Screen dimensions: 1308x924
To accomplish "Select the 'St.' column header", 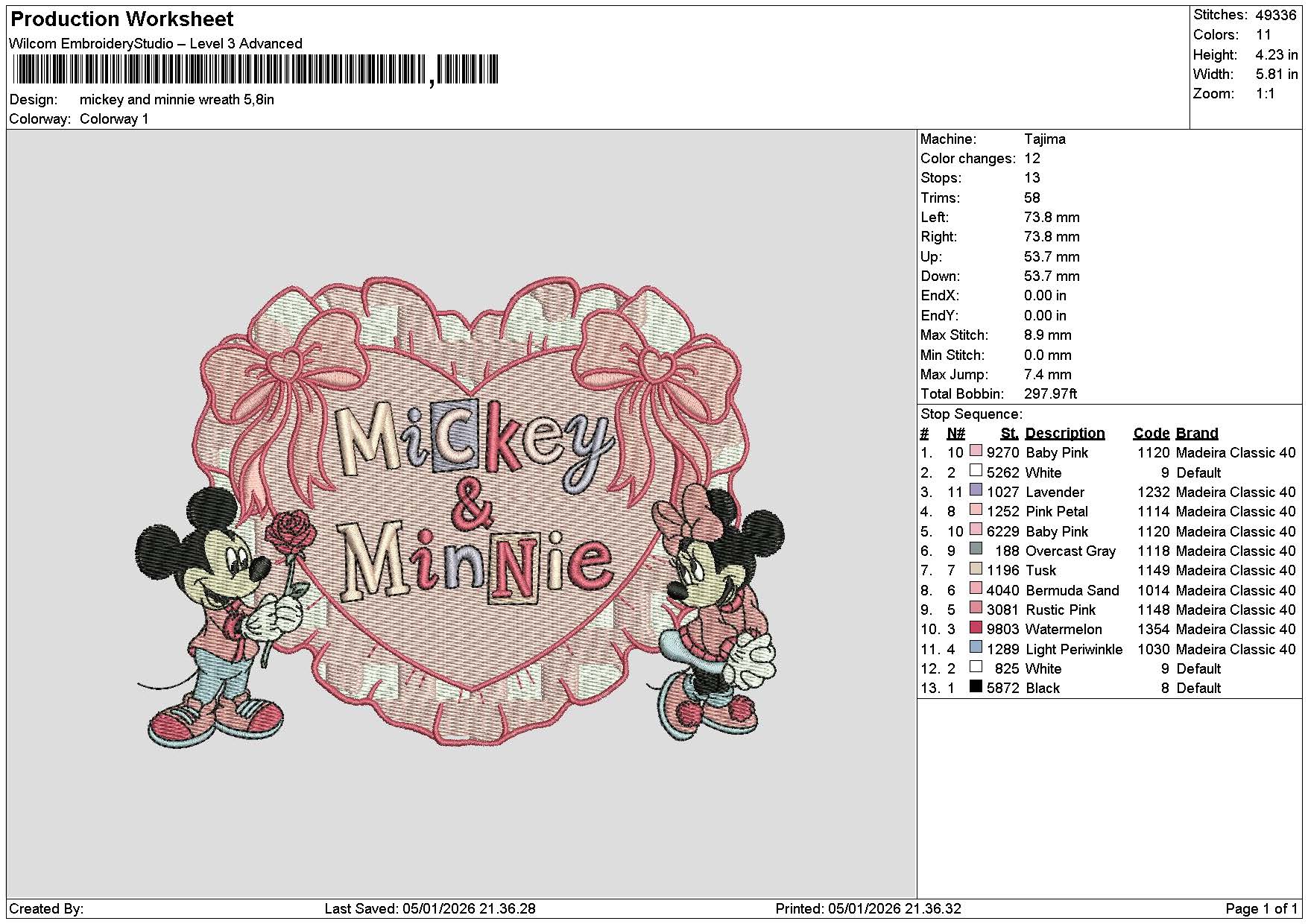I will click(x=1010, y=433).
